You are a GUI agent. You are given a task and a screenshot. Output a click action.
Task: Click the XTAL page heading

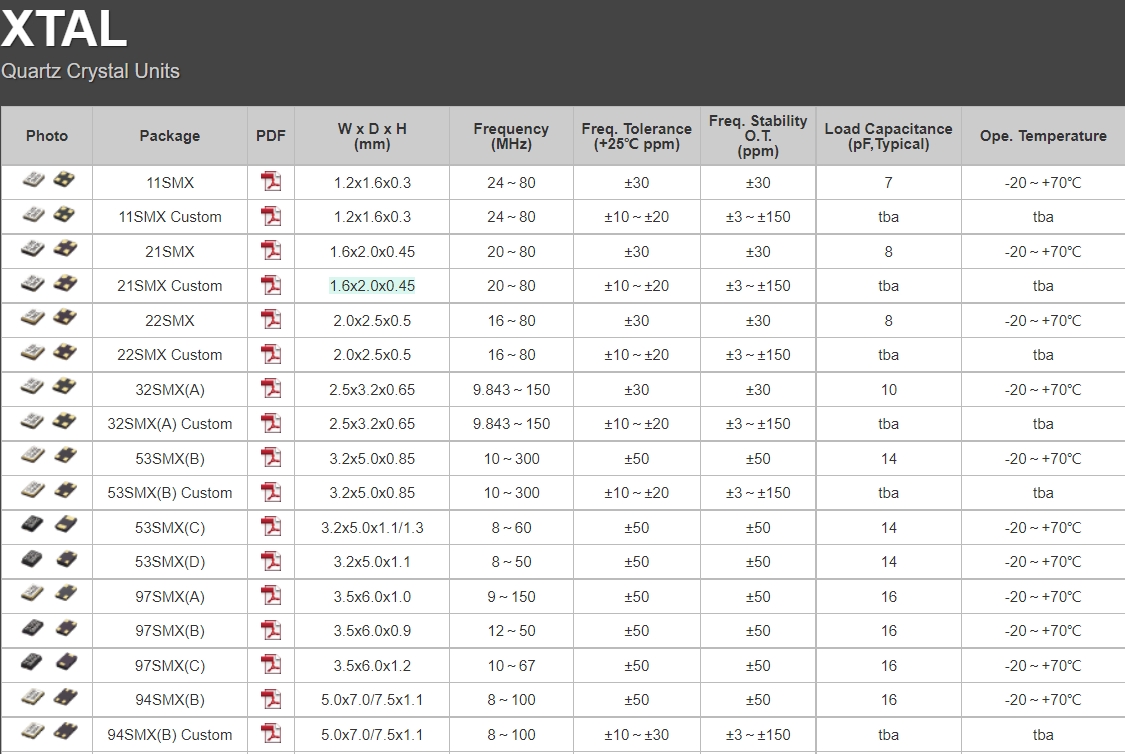pos(64,30)
